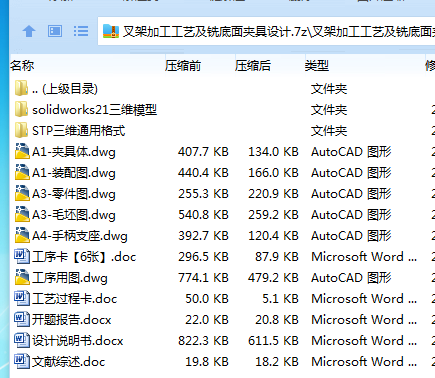Image resolution: width=435 pixels, height=378 pixels.
Task: Select file name 文献综述.doc
Action: pyautogui.click(x=69, y=362)
